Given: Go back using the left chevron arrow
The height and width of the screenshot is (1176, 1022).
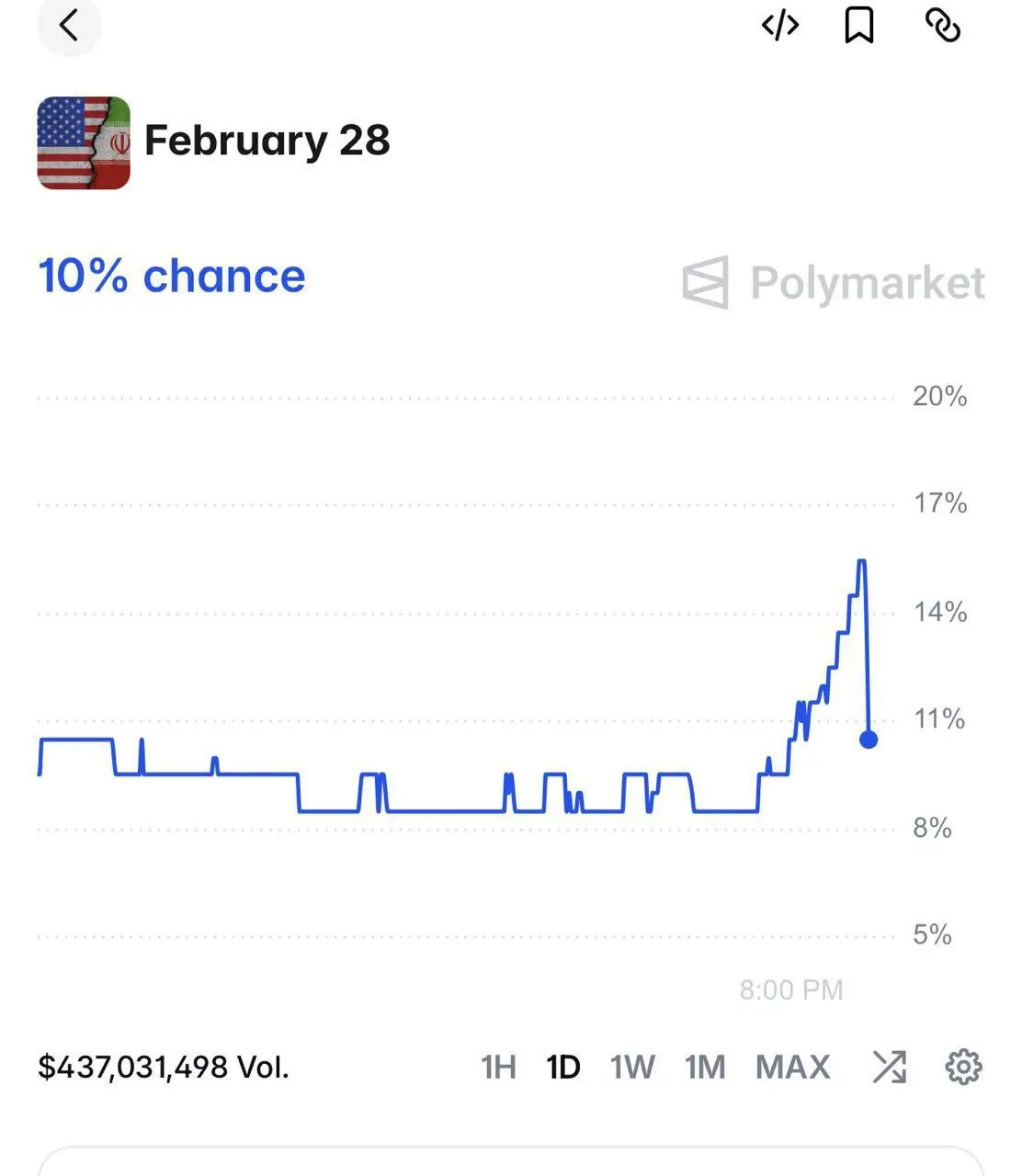Looking at the screenshot, I should pos(69,26).
